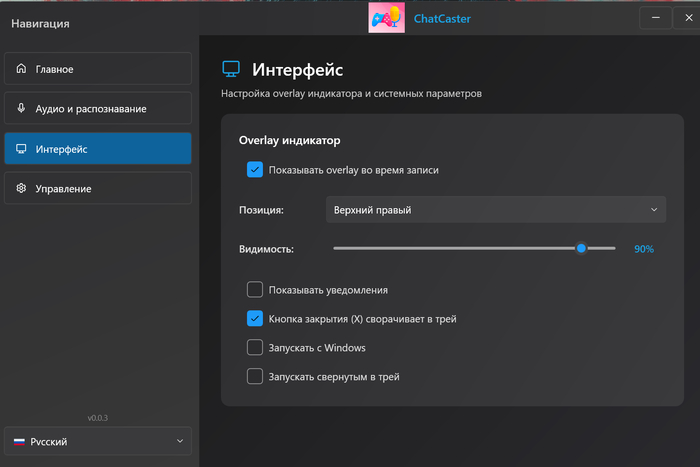Uncheck Кнопка закрытия (X) сворачивает в трей
700x467 pixels.
(x=255, y=319)
